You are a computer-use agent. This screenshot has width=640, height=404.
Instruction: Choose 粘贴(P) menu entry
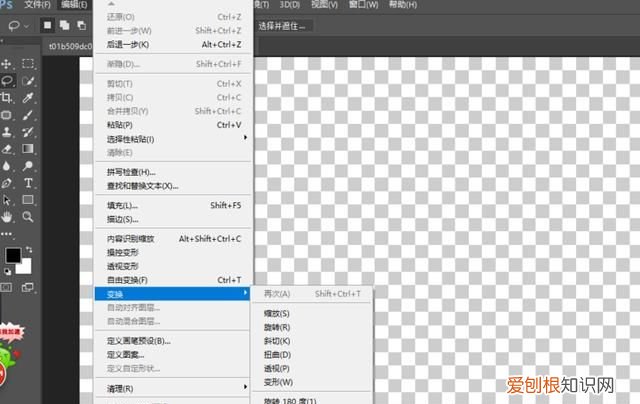coord(173,125)
